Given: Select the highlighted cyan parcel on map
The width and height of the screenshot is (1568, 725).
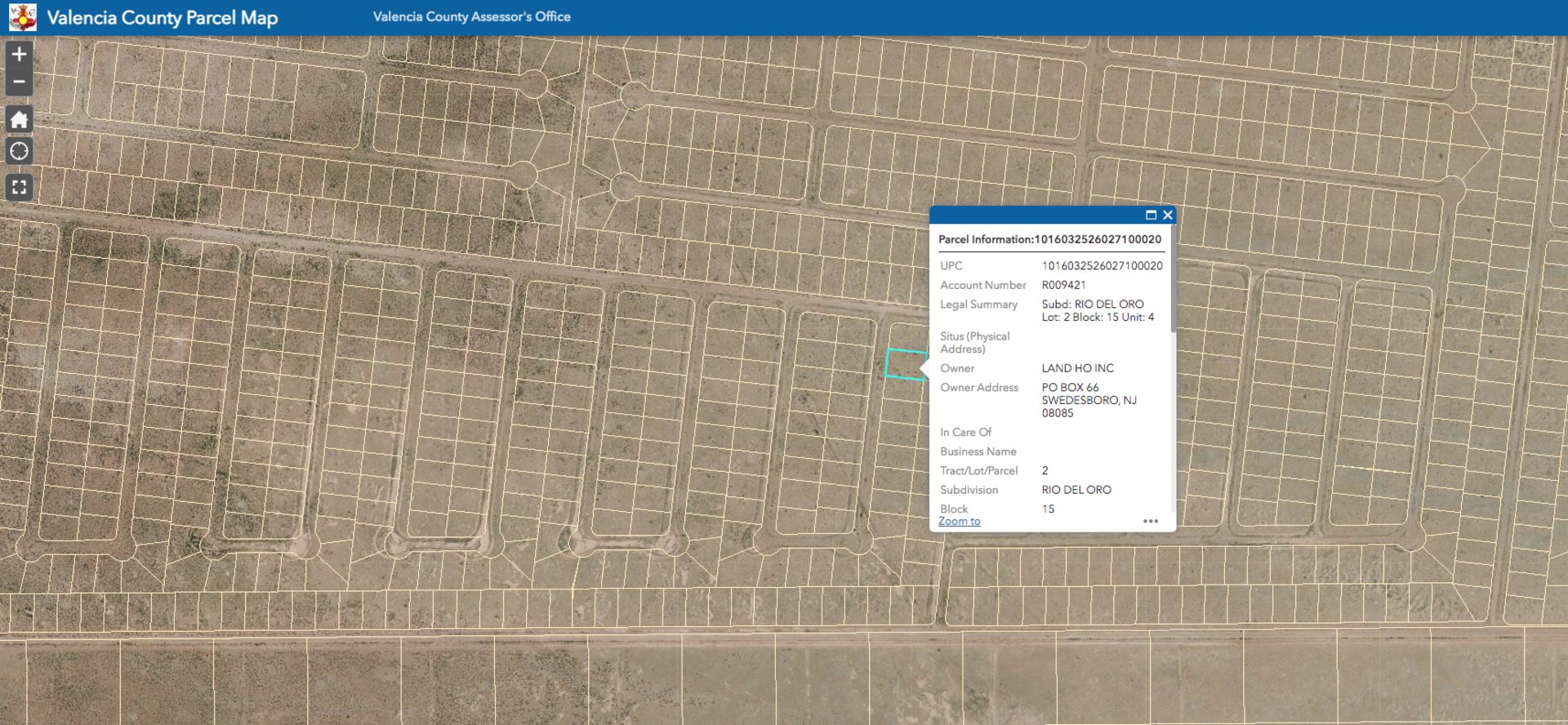Looking at the screenshot, I should (x=905, y=364).
